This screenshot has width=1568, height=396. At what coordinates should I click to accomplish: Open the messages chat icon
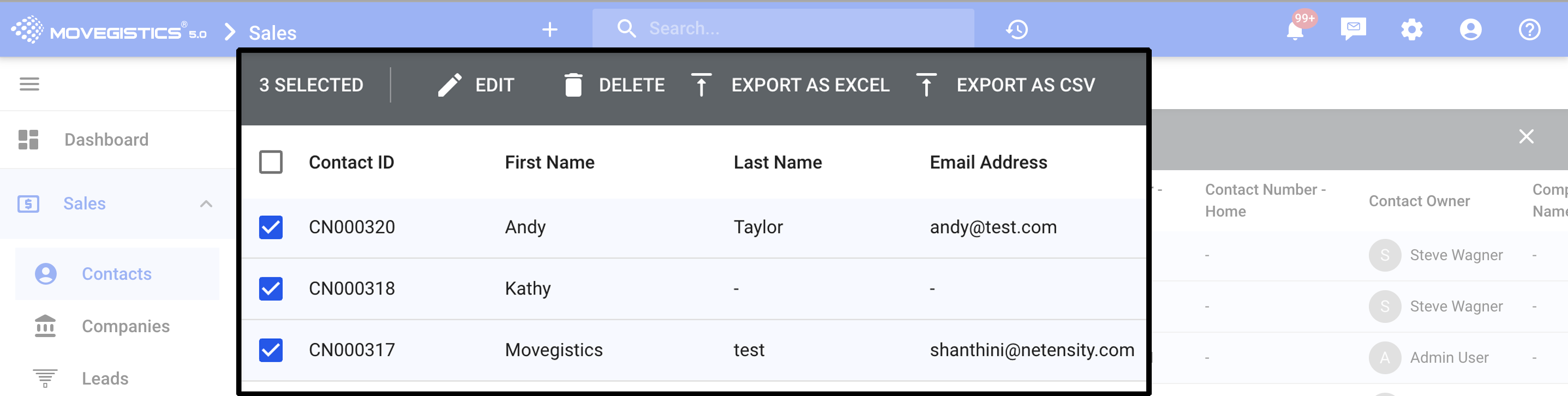[1353, 28]
